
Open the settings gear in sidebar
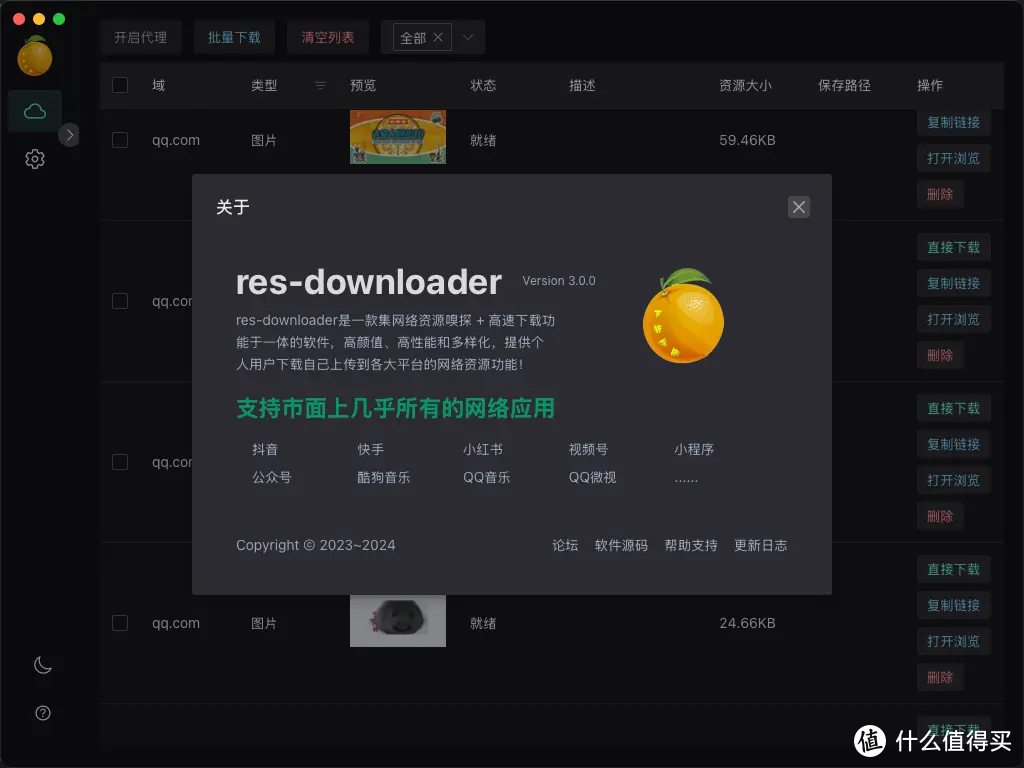pos(35,159)
